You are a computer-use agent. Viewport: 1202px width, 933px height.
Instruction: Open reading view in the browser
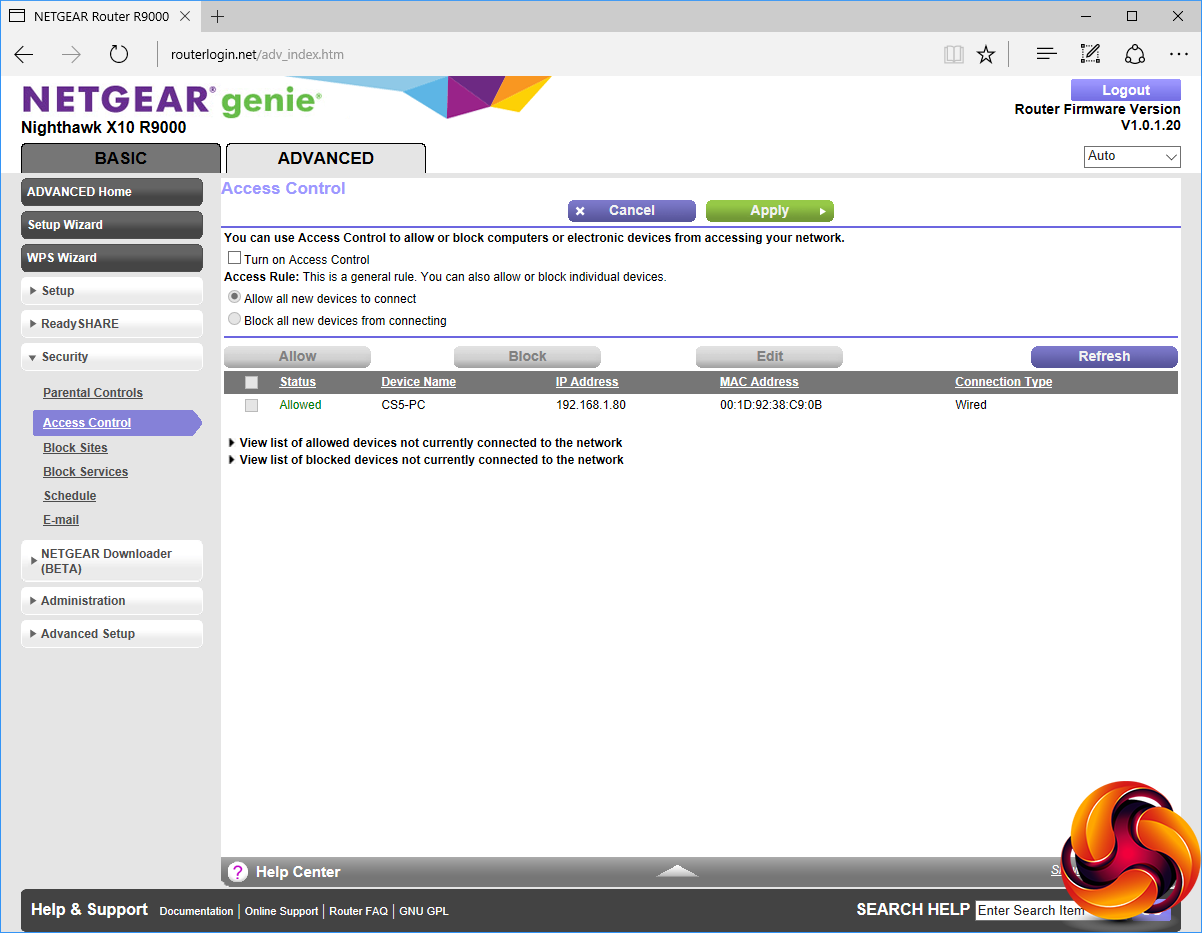tap(954, 54)
